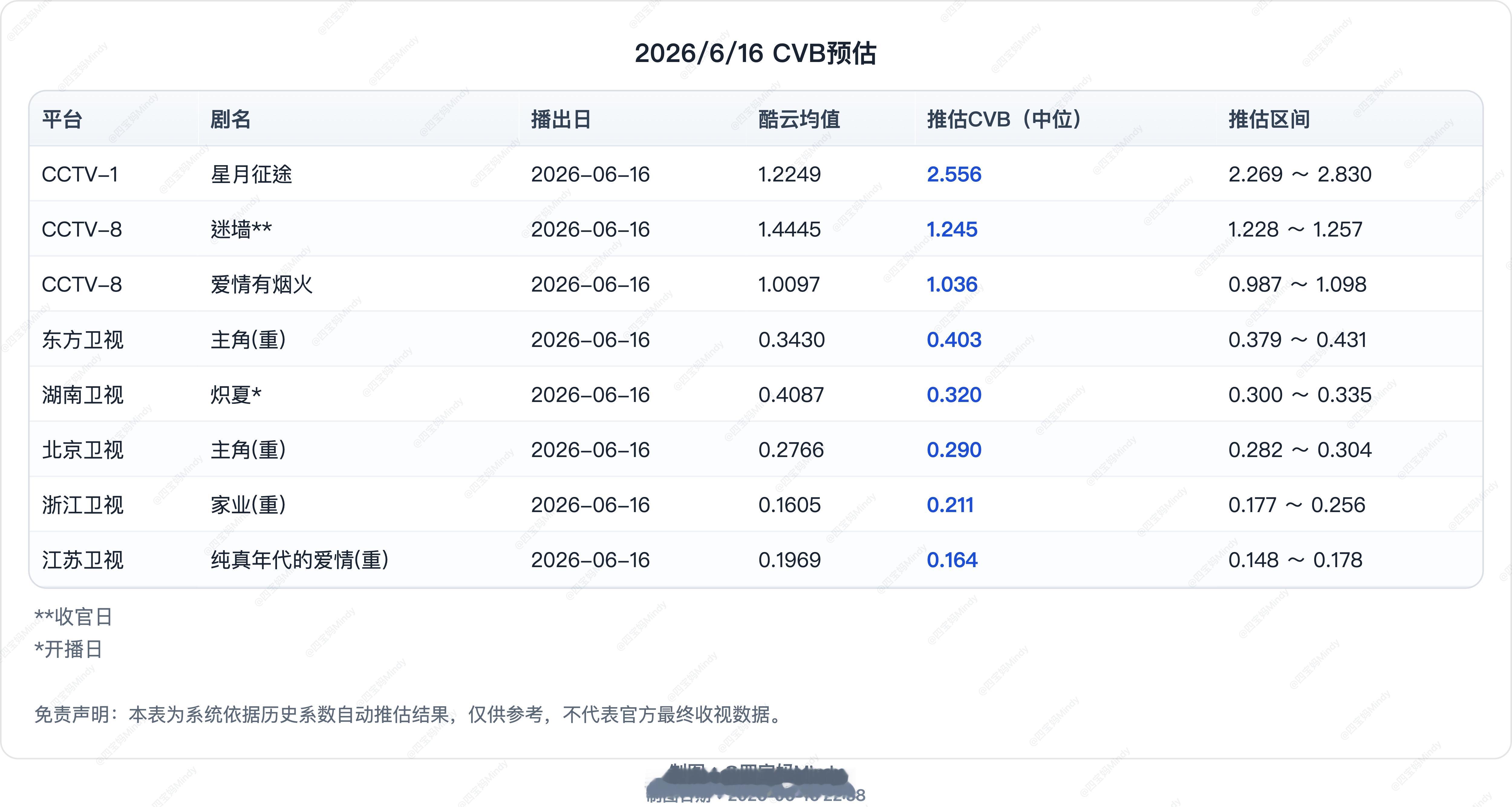Select 主角(重) in the 北京卫视 row
Viewport: 1512px width, 807px height.
[x=248, y=450]
